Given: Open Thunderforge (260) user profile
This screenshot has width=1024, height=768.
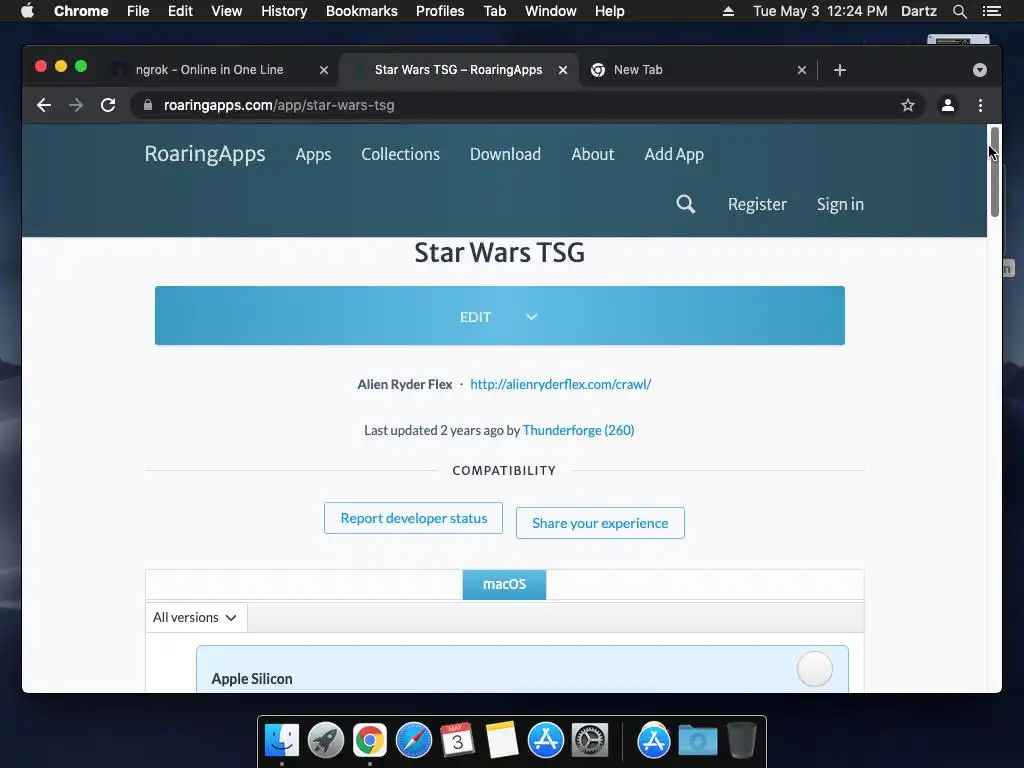Looking at the screenshot, I should coord(579,430).
